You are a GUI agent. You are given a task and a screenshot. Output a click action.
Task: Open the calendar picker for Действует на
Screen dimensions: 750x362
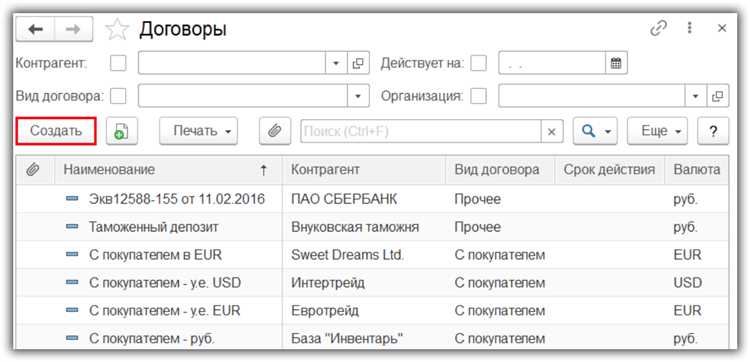pos(616,64)
